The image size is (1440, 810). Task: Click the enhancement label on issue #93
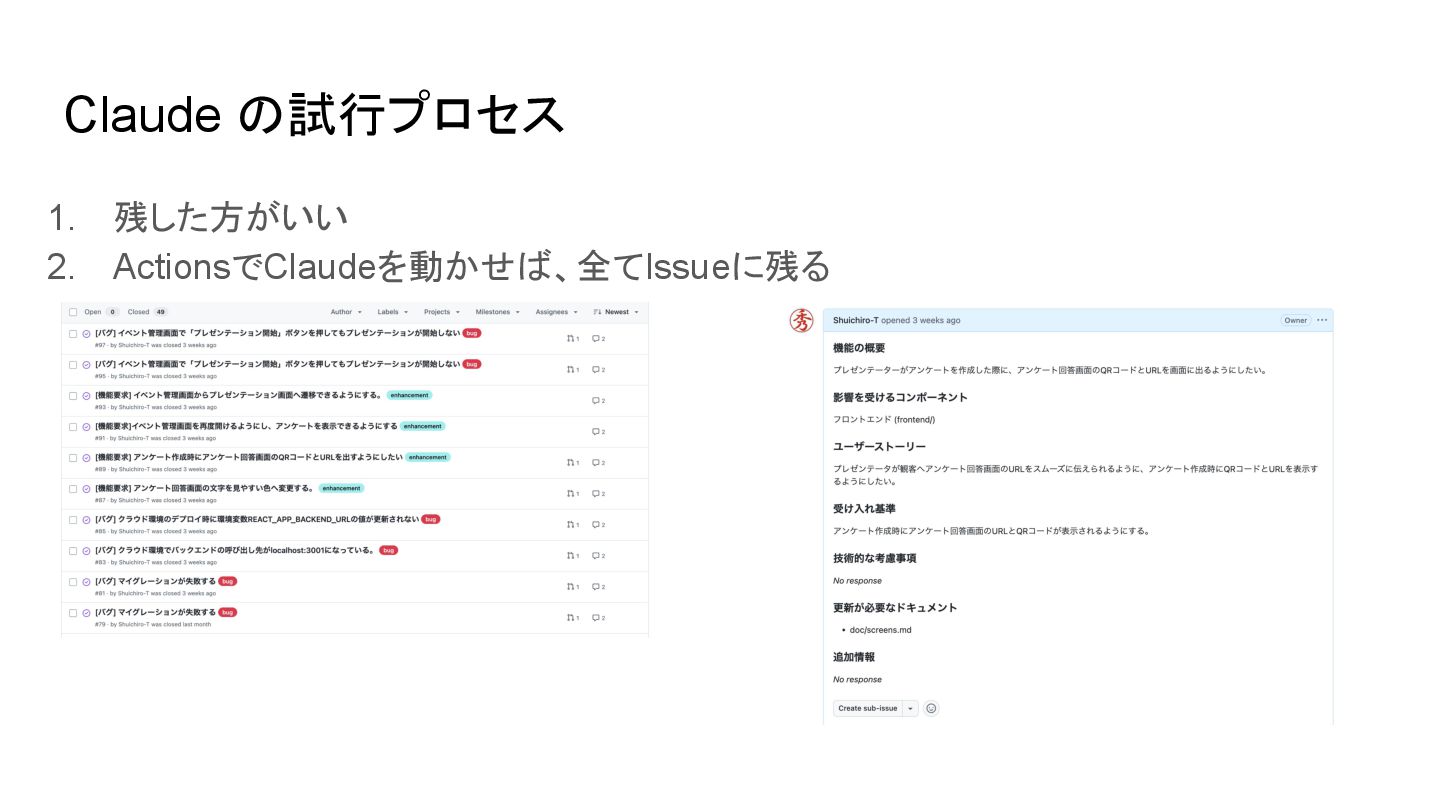coord(410,395)
